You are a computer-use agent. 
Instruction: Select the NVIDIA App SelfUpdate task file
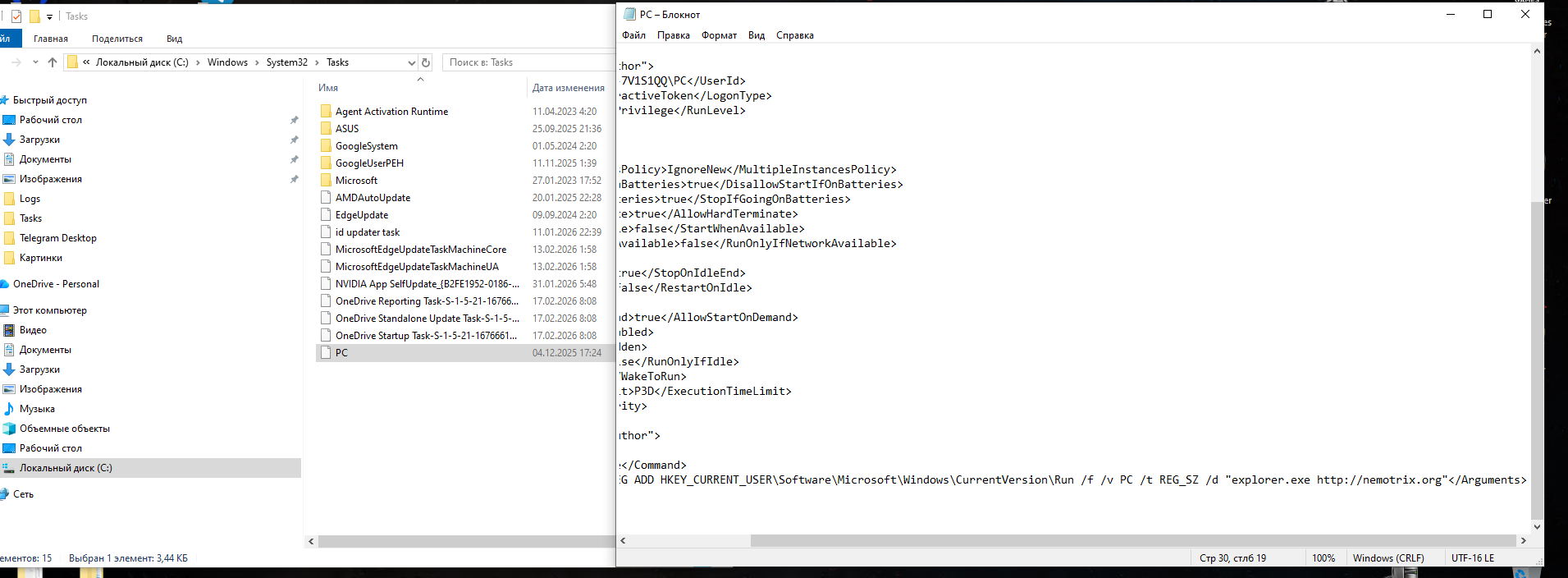[x=427, y=284]
